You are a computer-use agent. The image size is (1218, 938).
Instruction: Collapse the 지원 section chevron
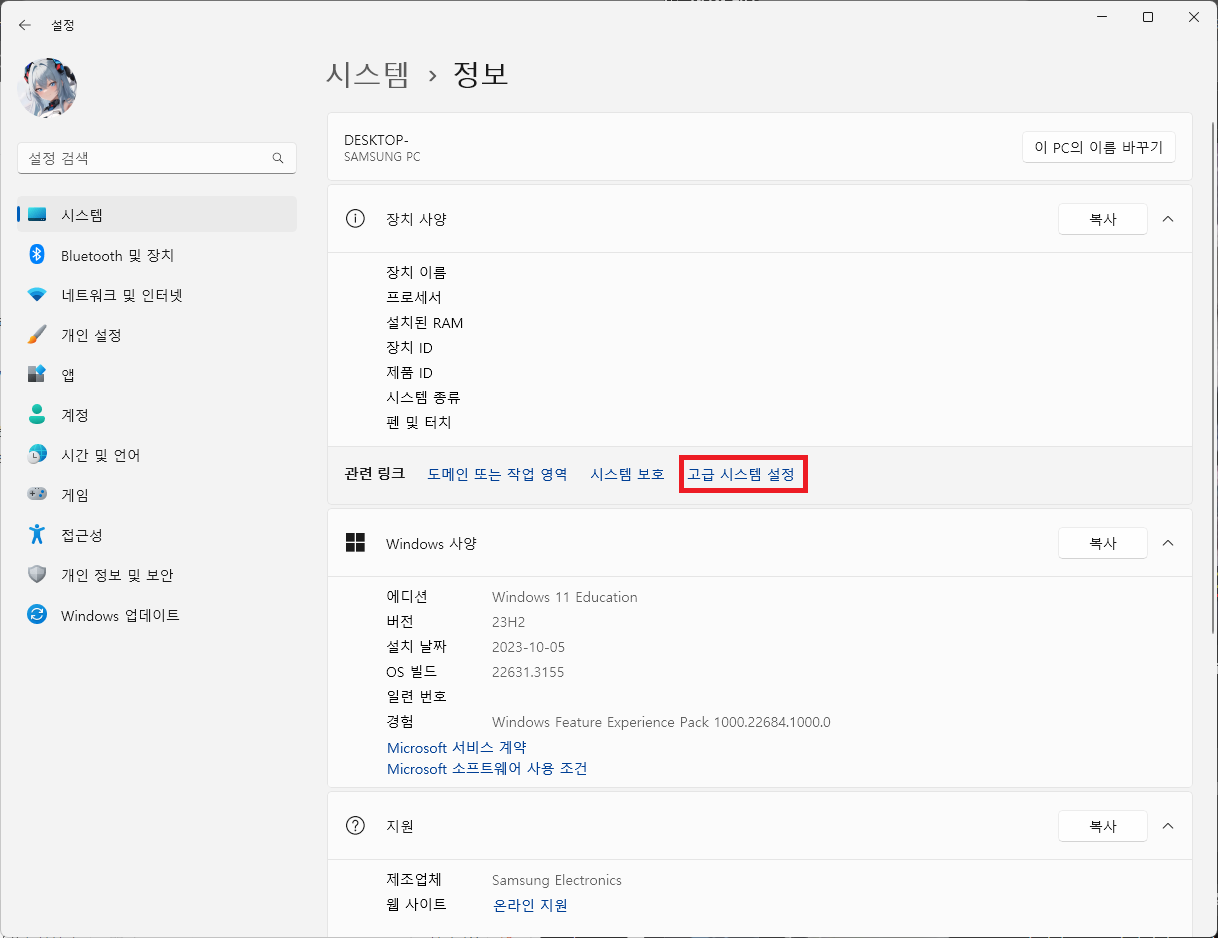(x=1168, y=826)
